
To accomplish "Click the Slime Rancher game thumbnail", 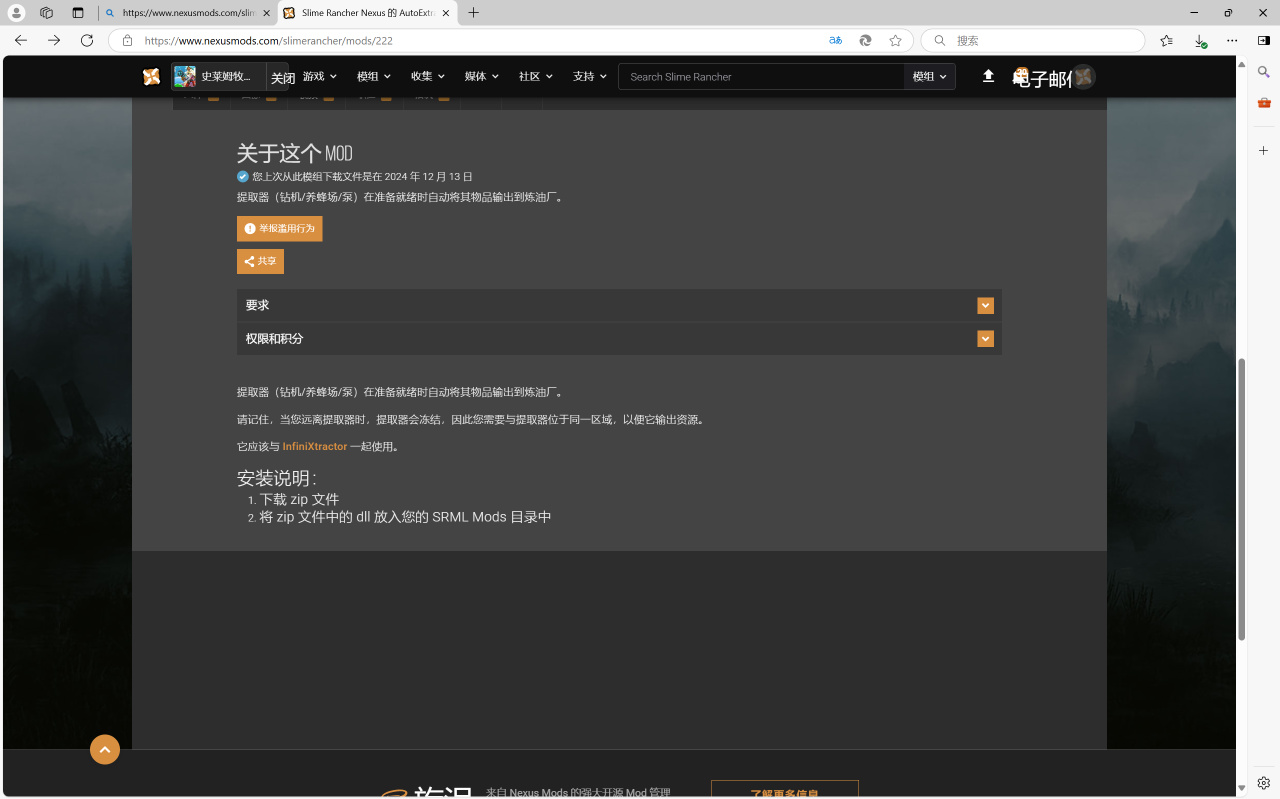I will pos(185,77).
